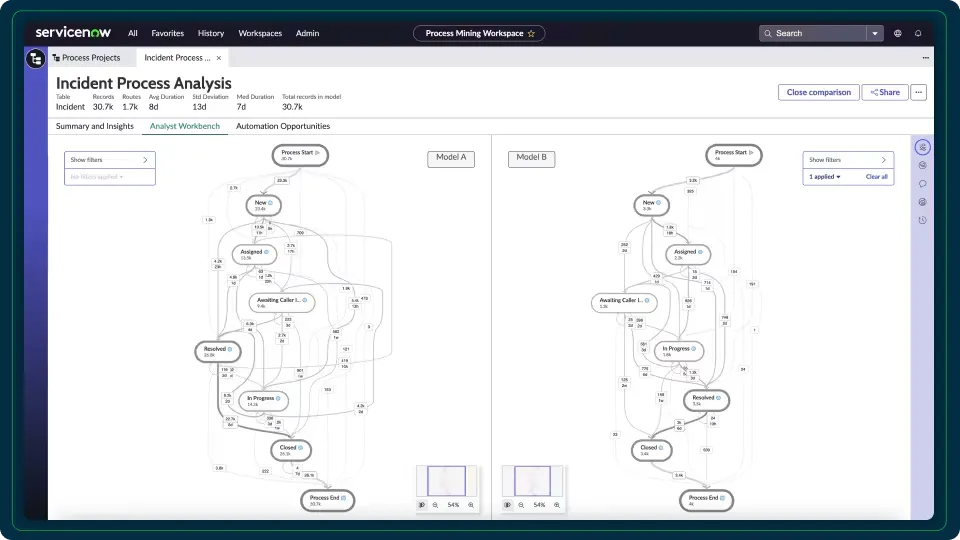Click info icon on Model A Assigned node
This screenshot has height=540, width=960.
point(266,252)
